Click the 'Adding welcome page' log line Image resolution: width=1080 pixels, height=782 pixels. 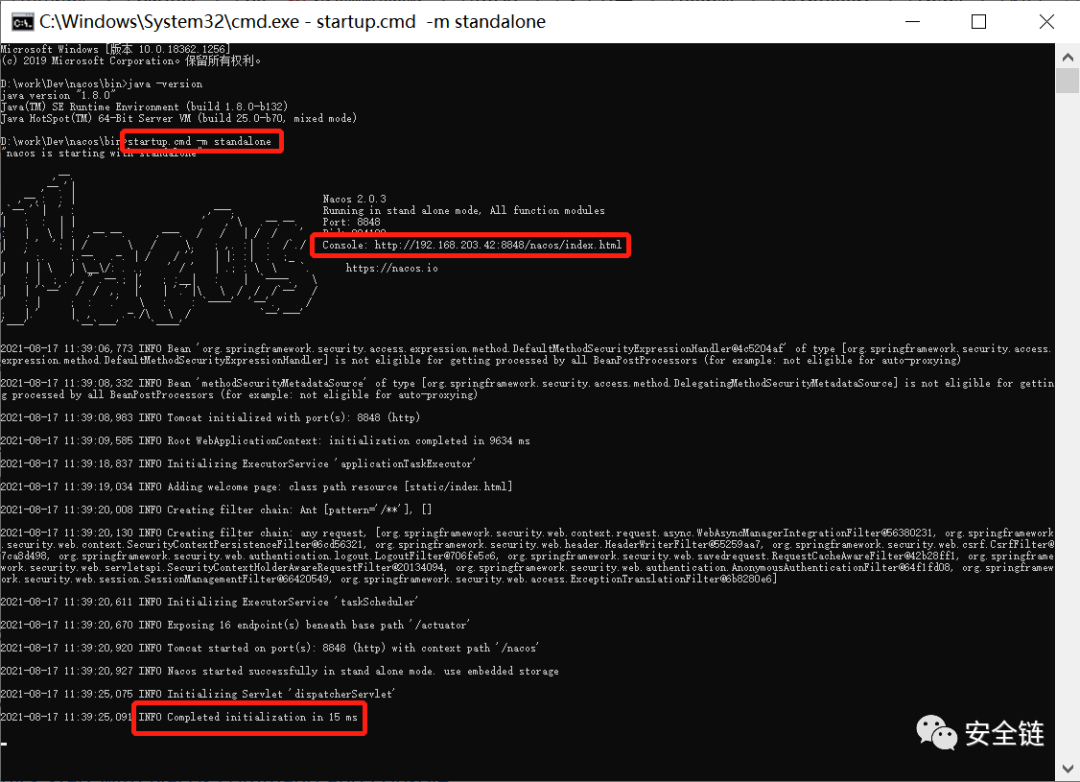[256, 486]
